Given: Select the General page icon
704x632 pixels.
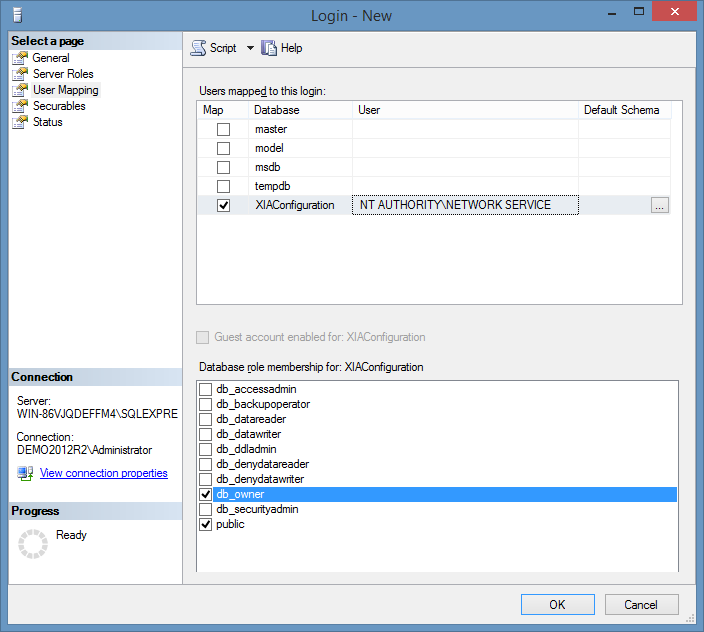Looking at the screenshot, I should click(x=20, y=58).
